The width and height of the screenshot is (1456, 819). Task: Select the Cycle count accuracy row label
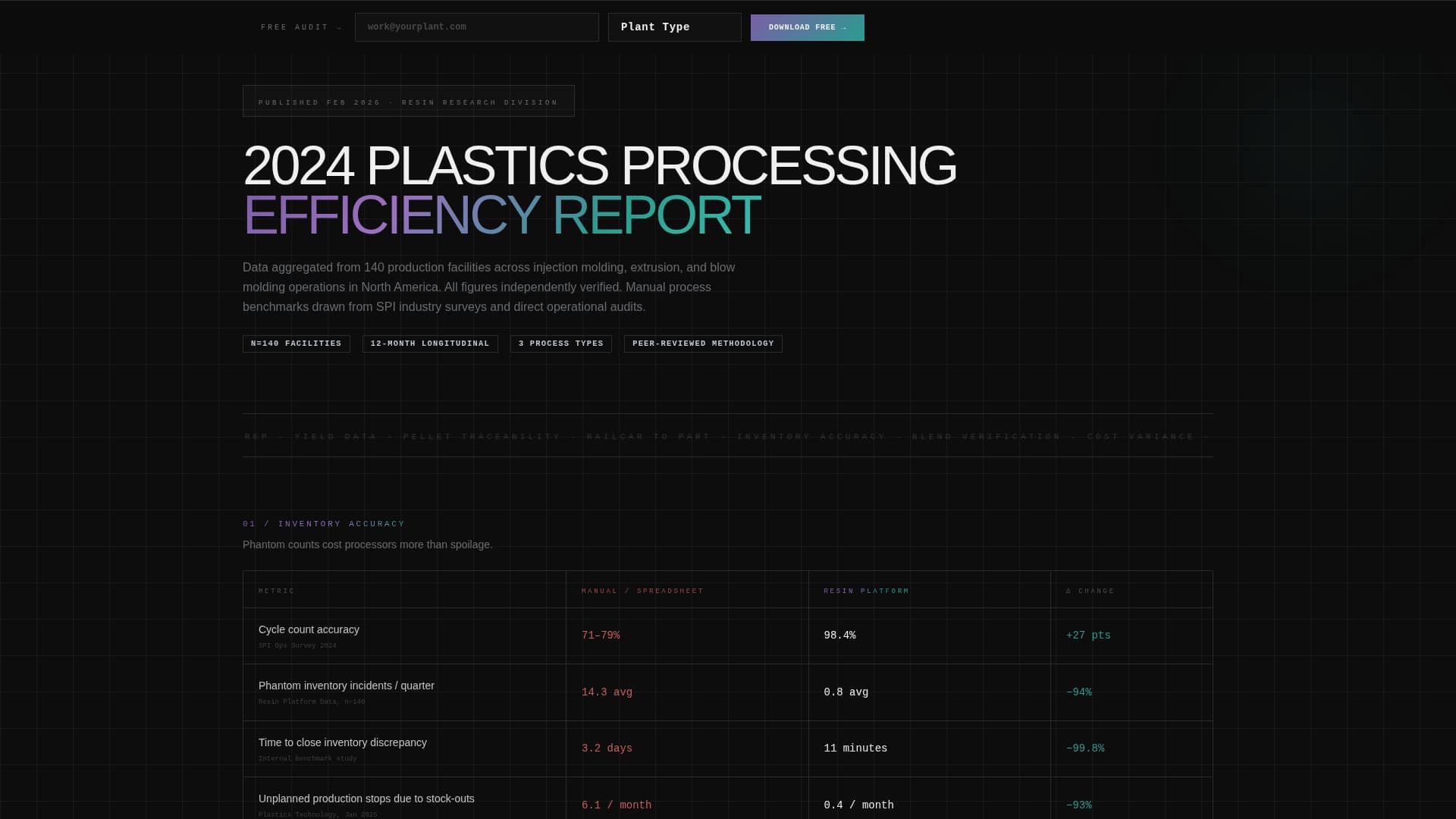click(309, 629)
